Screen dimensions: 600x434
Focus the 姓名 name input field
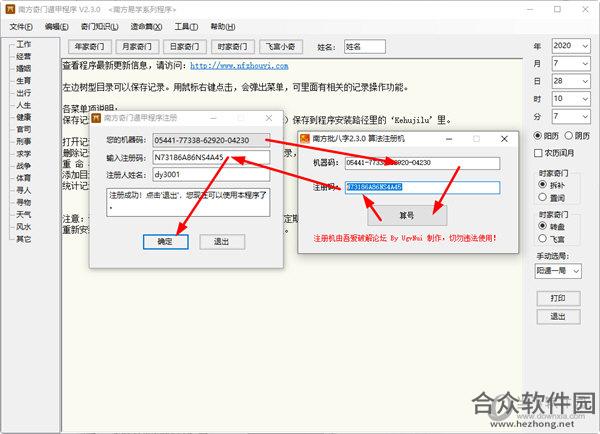[x=365, y=47]
